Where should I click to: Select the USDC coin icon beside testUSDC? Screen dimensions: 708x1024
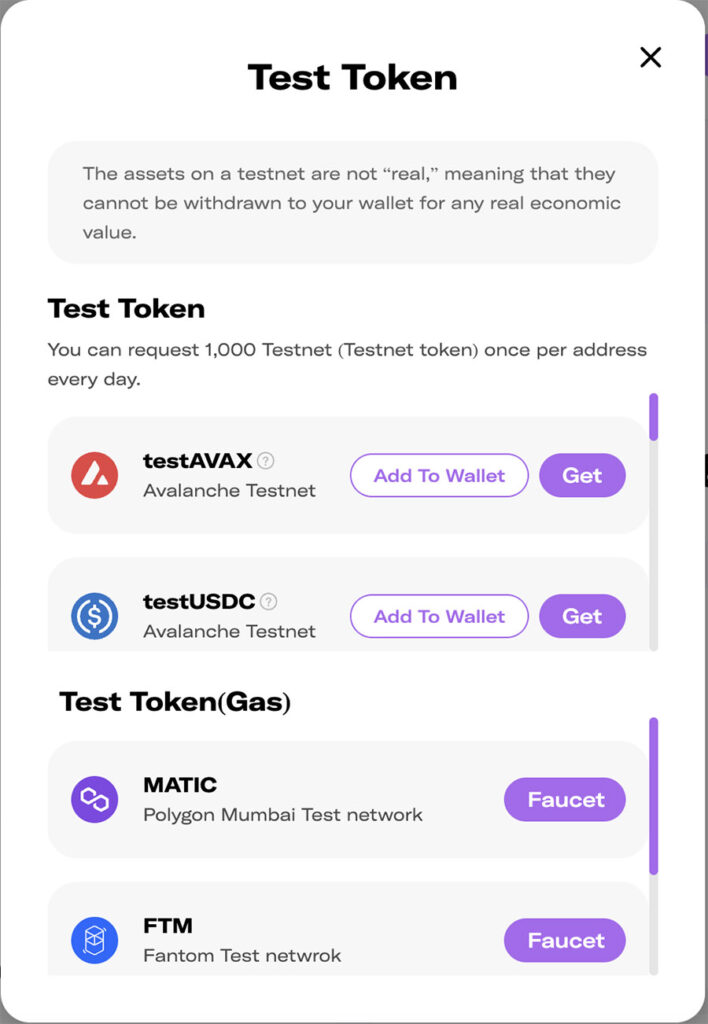pos(93,615)
